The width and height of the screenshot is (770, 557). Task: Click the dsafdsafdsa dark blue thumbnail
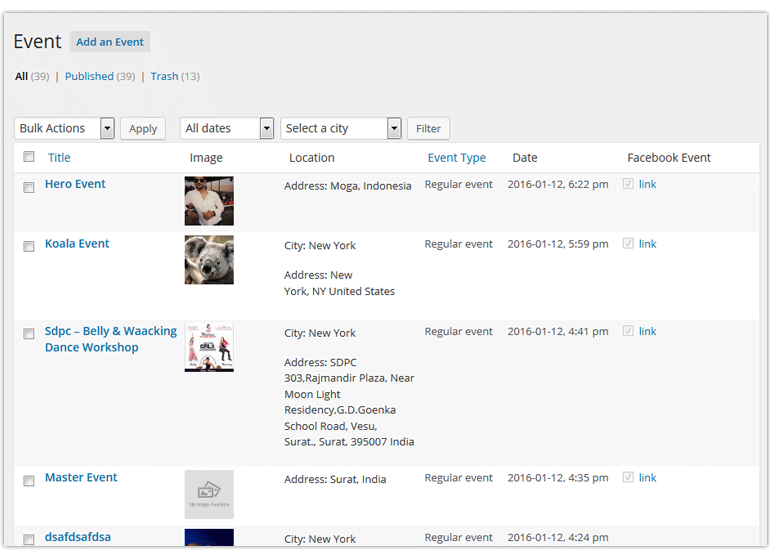(209, 537)
